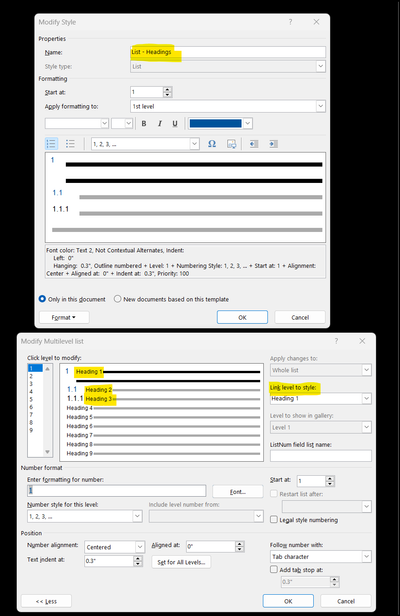Viewport: 400px width, 616px height.
Task: Select level 3 in level list
Action: click(35, 383)
